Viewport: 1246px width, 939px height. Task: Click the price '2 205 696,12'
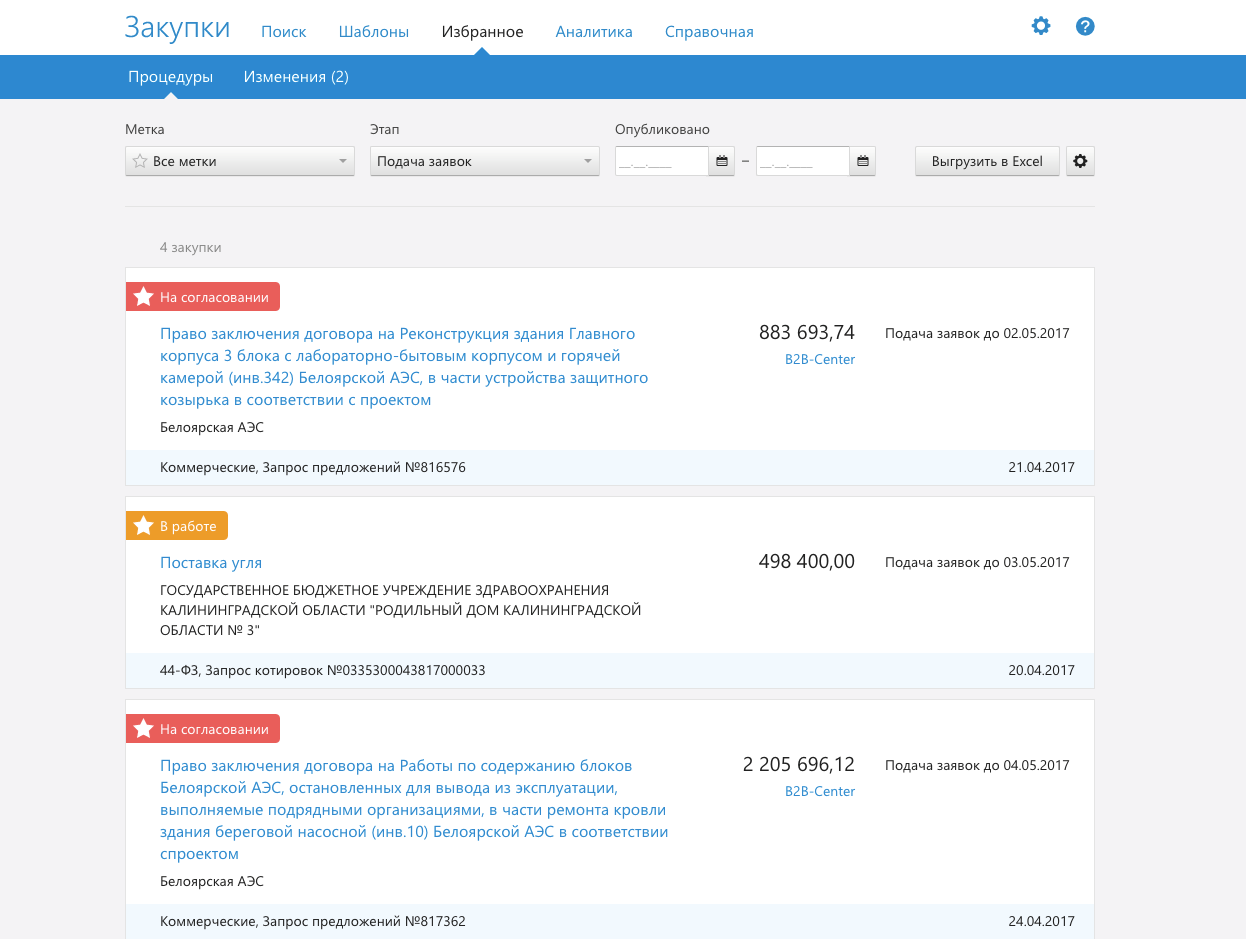click(799, 765)
